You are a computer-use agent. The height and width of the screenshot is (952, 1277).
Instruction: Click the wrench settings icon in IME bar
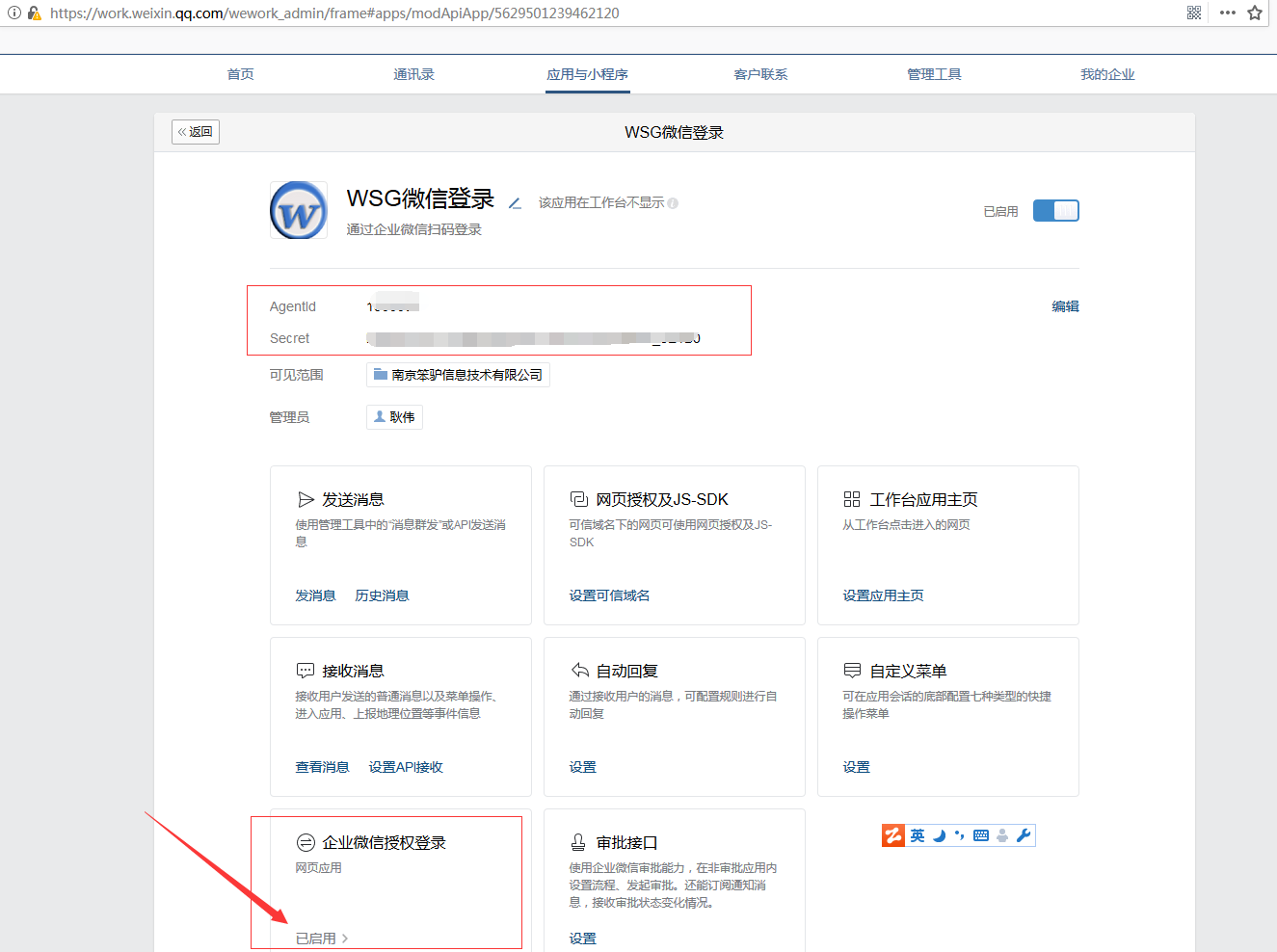point(1024,835)
